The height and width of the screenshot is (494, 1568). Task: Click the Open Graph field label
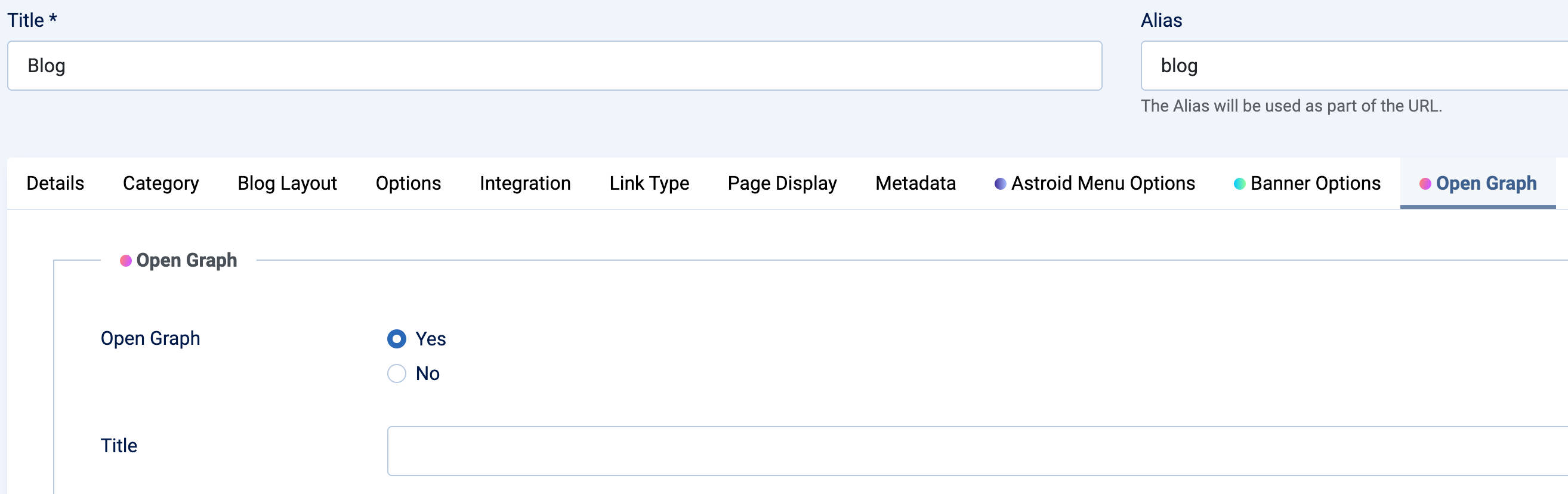(150, 338)
